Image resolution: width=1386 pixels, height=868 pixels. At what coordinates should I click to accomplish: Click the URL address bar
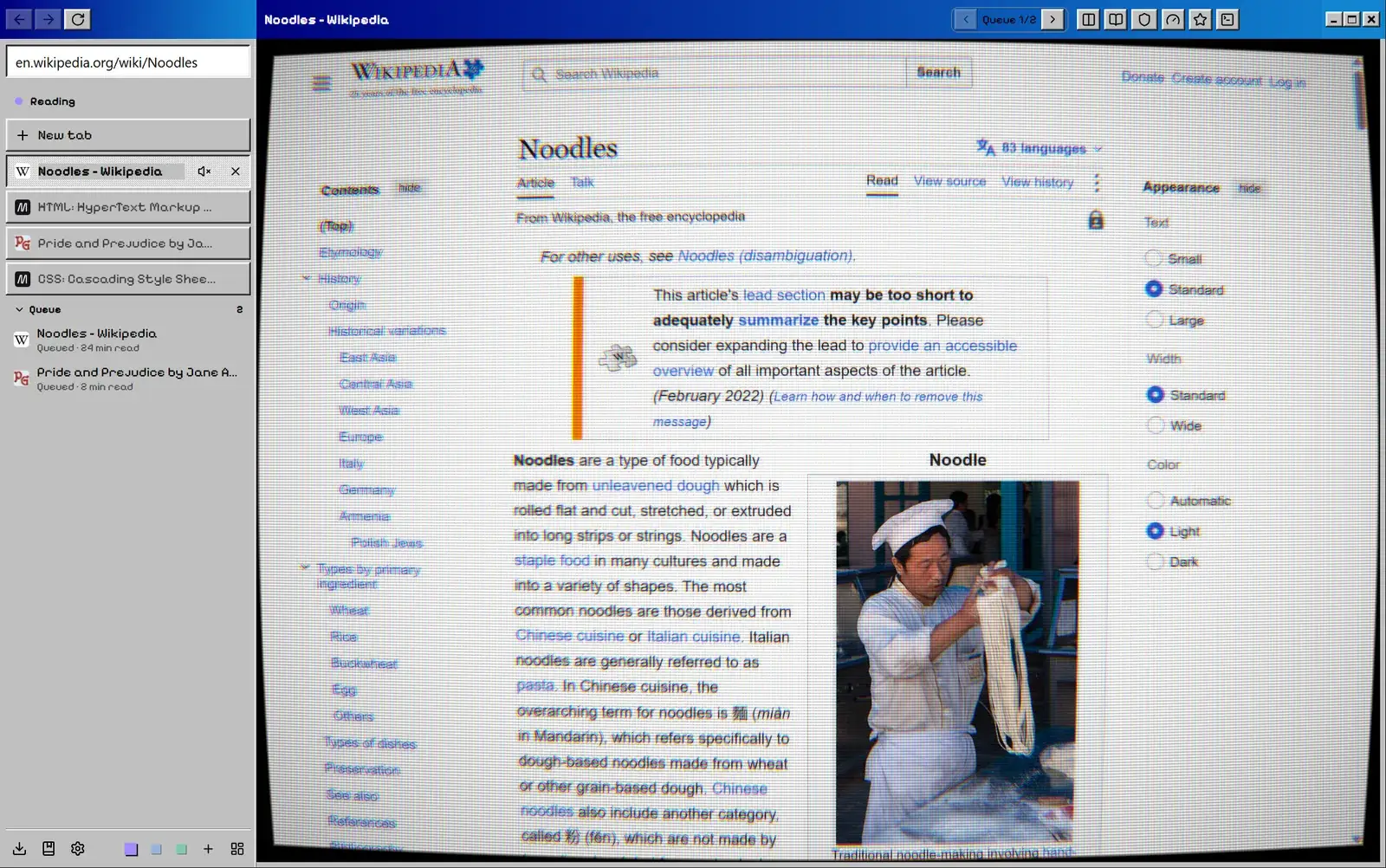click(x=128, y=62)
